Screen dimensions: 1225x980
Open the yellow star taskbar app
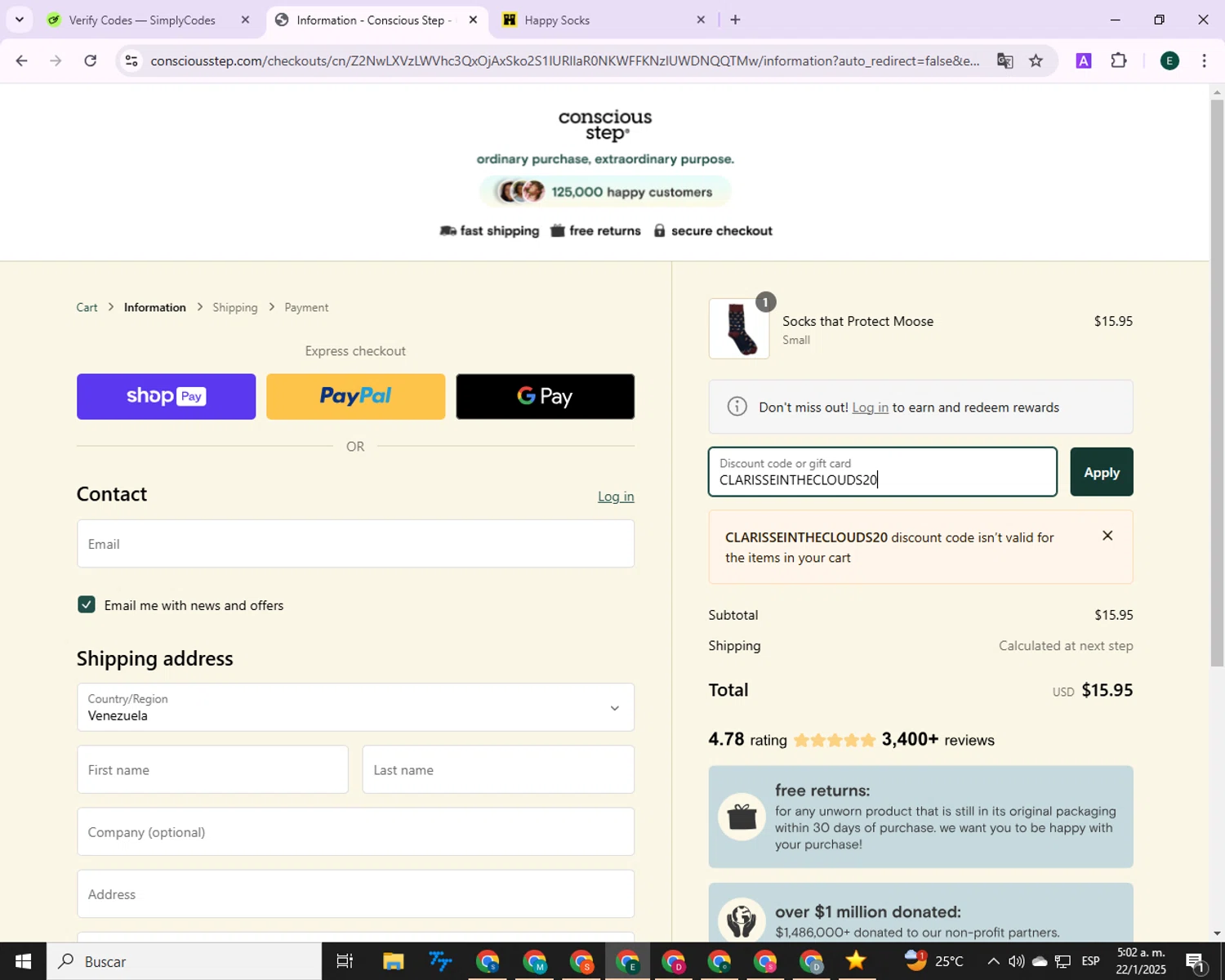click(856, 961)
